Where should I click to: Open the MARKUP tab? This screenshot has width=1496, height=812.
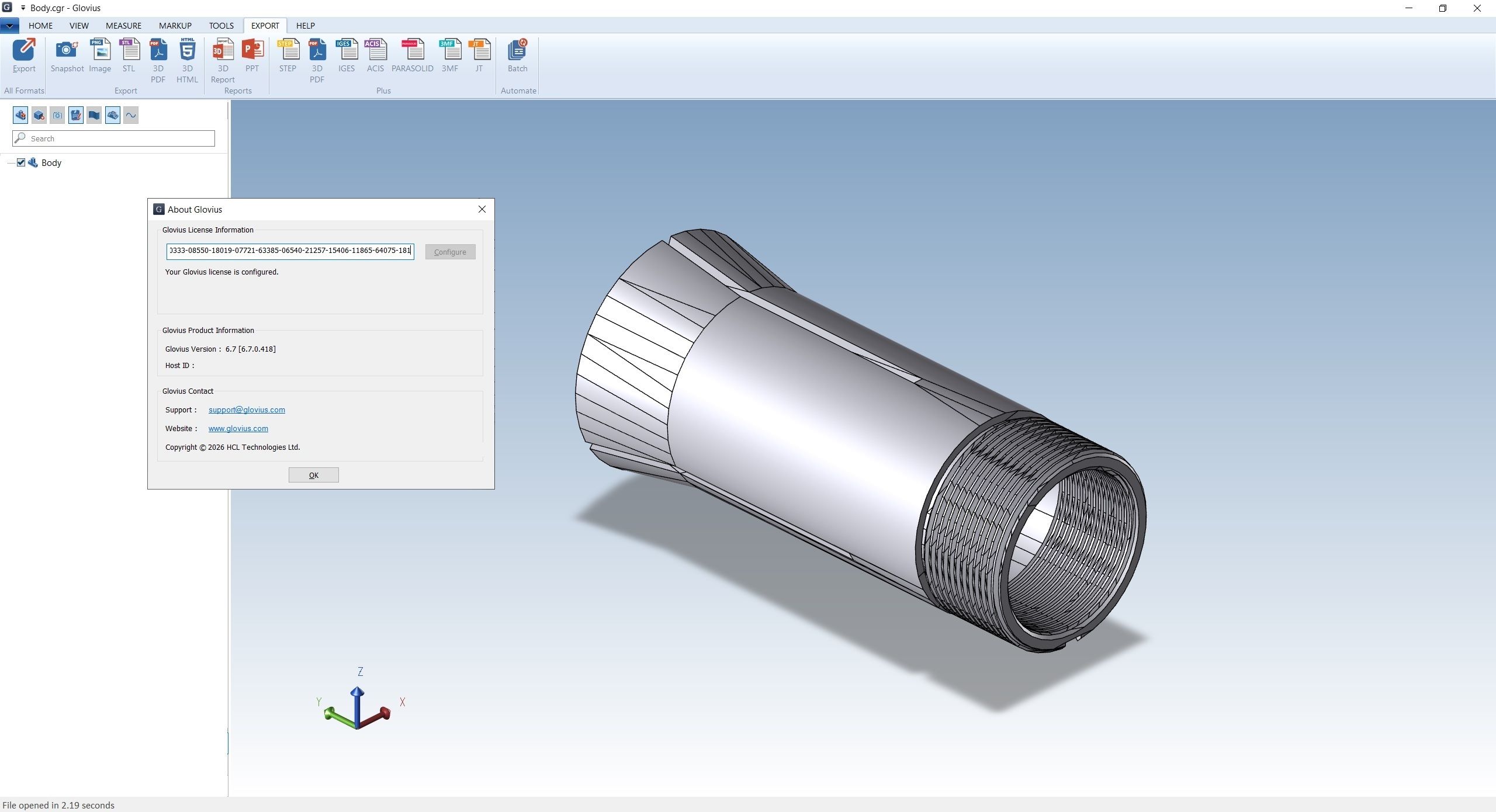[x=175, y=26]
